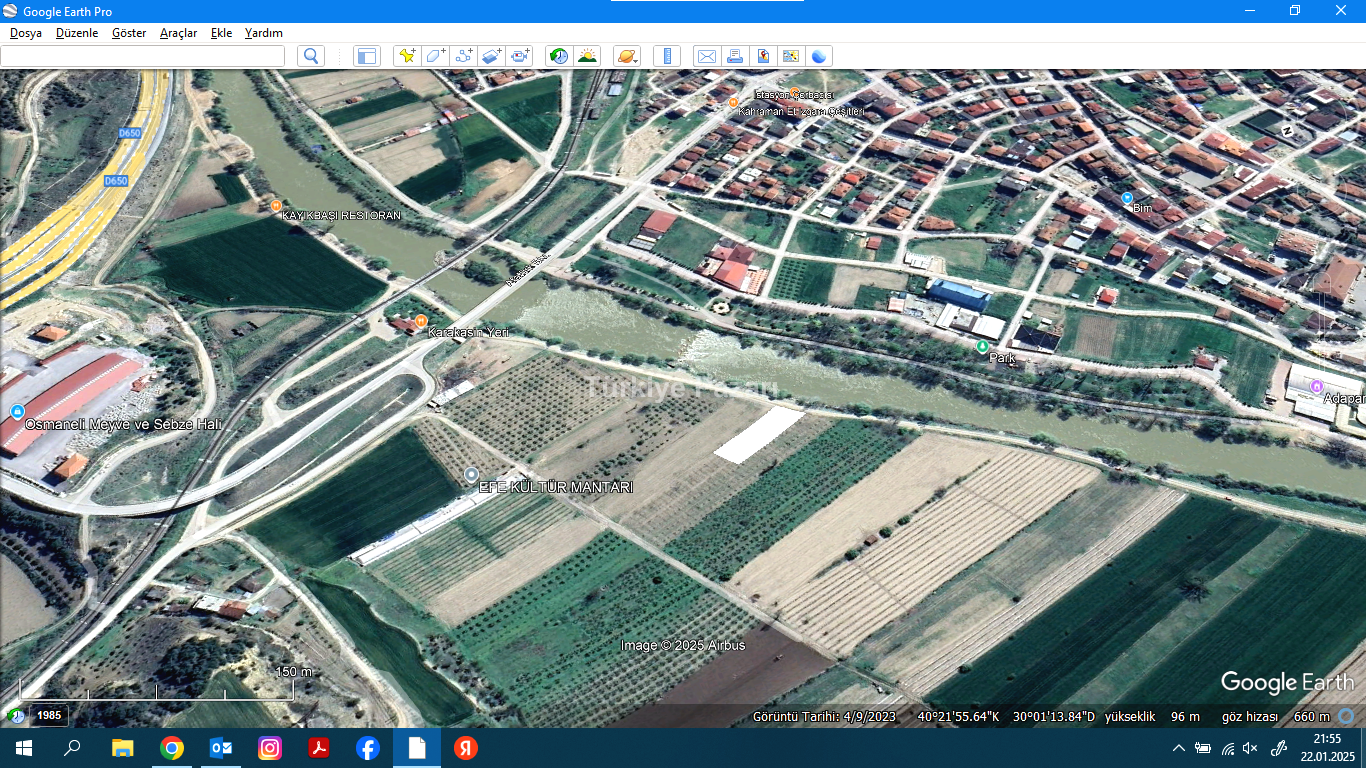Image resolution: width=1366 pixels, height=768 pixels.
Task: Select the add path tool
Action: (x=463, y=56)
